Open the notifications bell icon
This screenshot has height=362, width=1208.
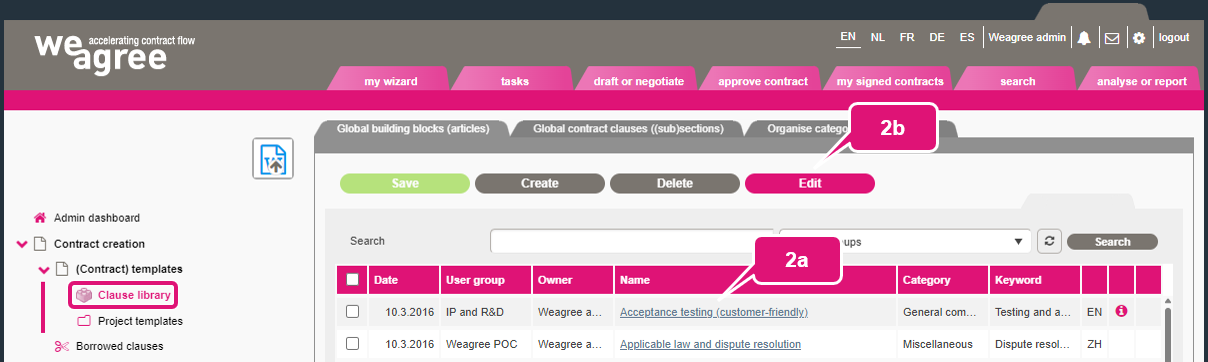pos(1084,38)
